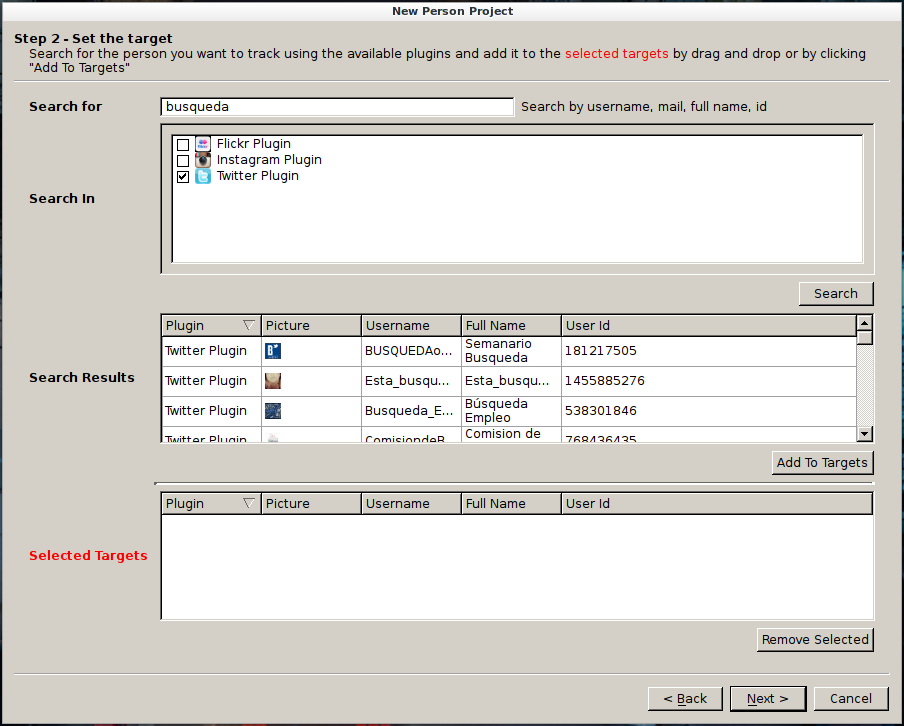This screenshot has width=904, height=726.
Task: Select the BUSQUEDAo profile picture thumbnail
Action: 273,351
